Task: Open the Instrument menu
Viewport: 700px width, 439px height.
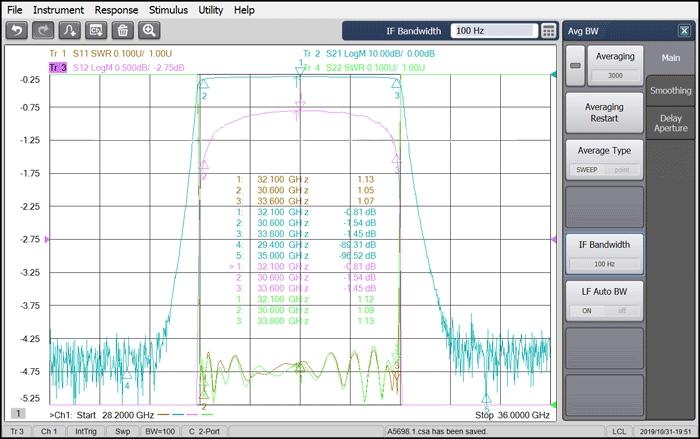Action: [58, 10]
